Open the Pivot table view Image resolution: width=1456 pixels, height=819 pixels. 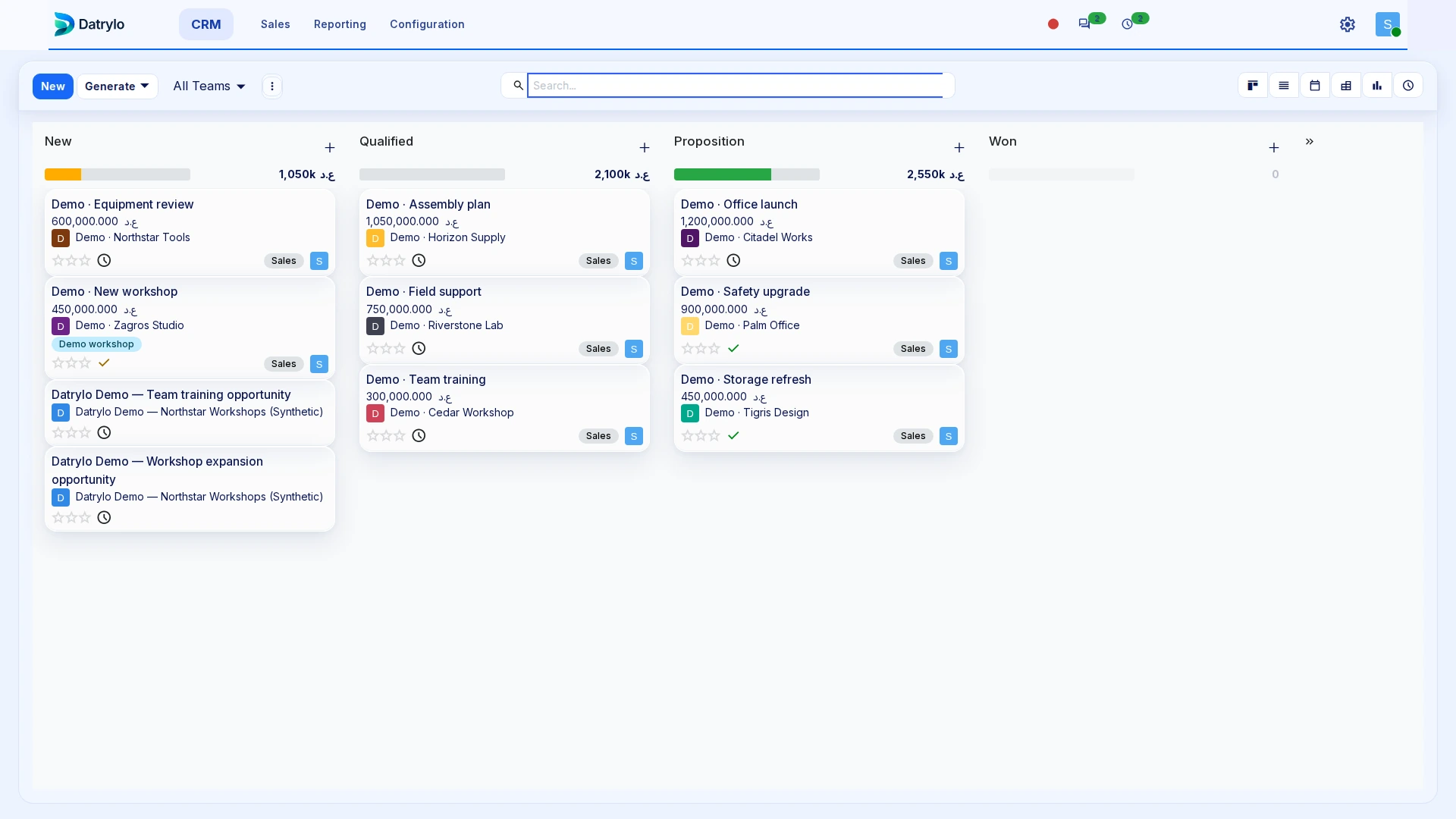point(1346,86)
